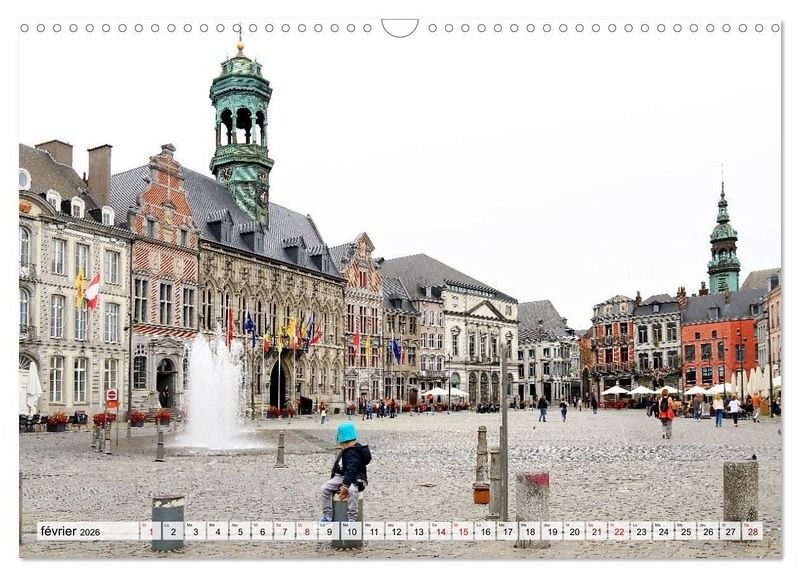Click day 17 in the calendar strip
This screenshot has width=800, height=577.
[507, 531]
